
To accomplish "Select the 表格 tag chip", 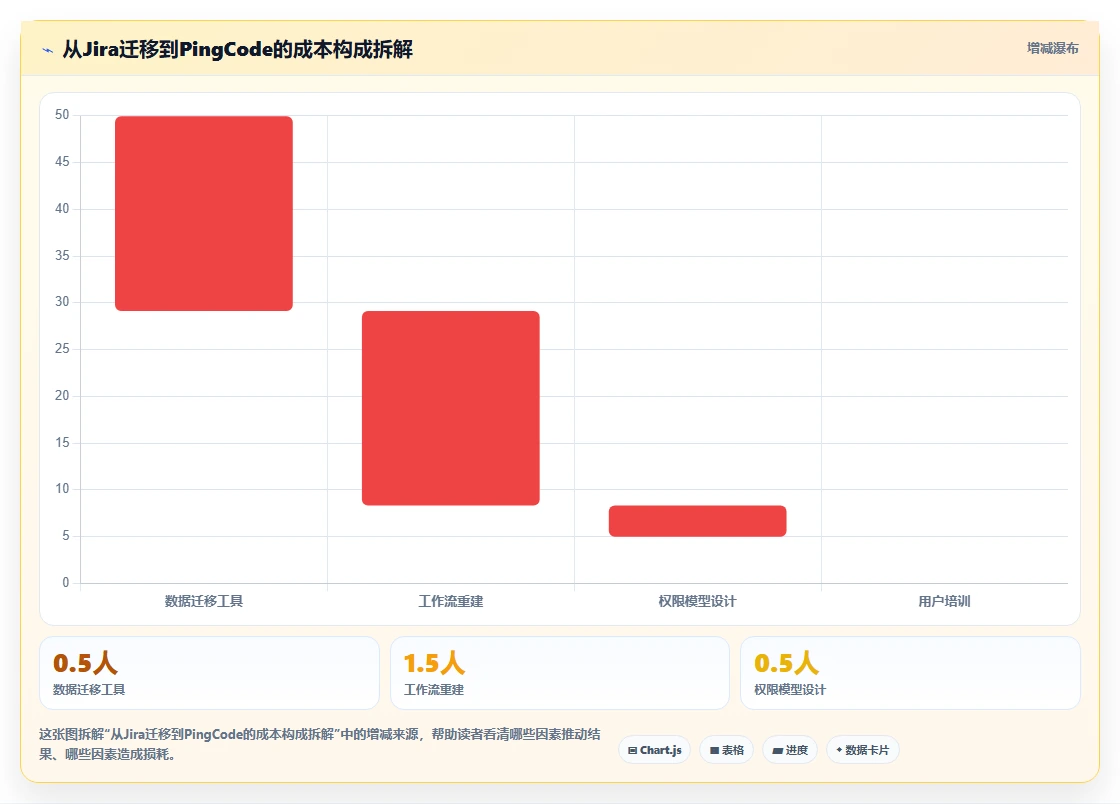I will coord(726,750).
